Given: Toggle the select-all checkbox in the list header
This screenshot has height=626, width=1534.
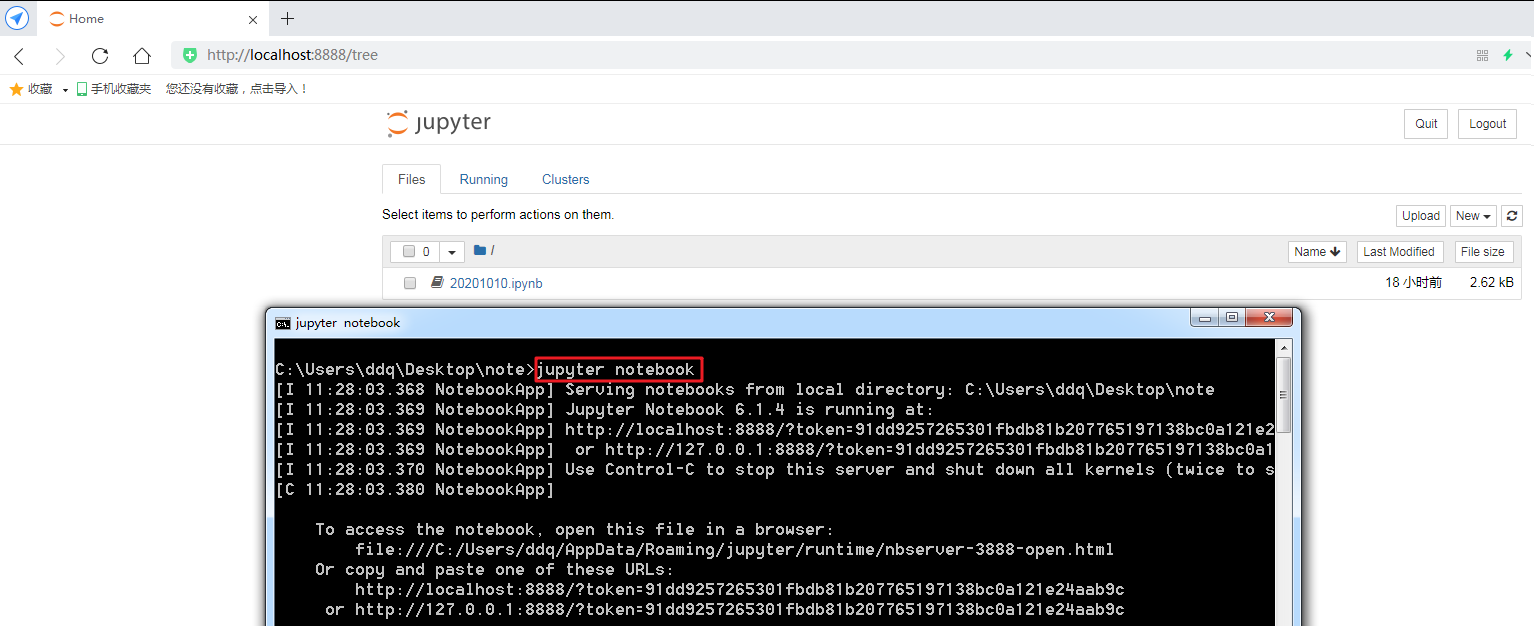Looking at the screenshot, I should click(409, 251).
